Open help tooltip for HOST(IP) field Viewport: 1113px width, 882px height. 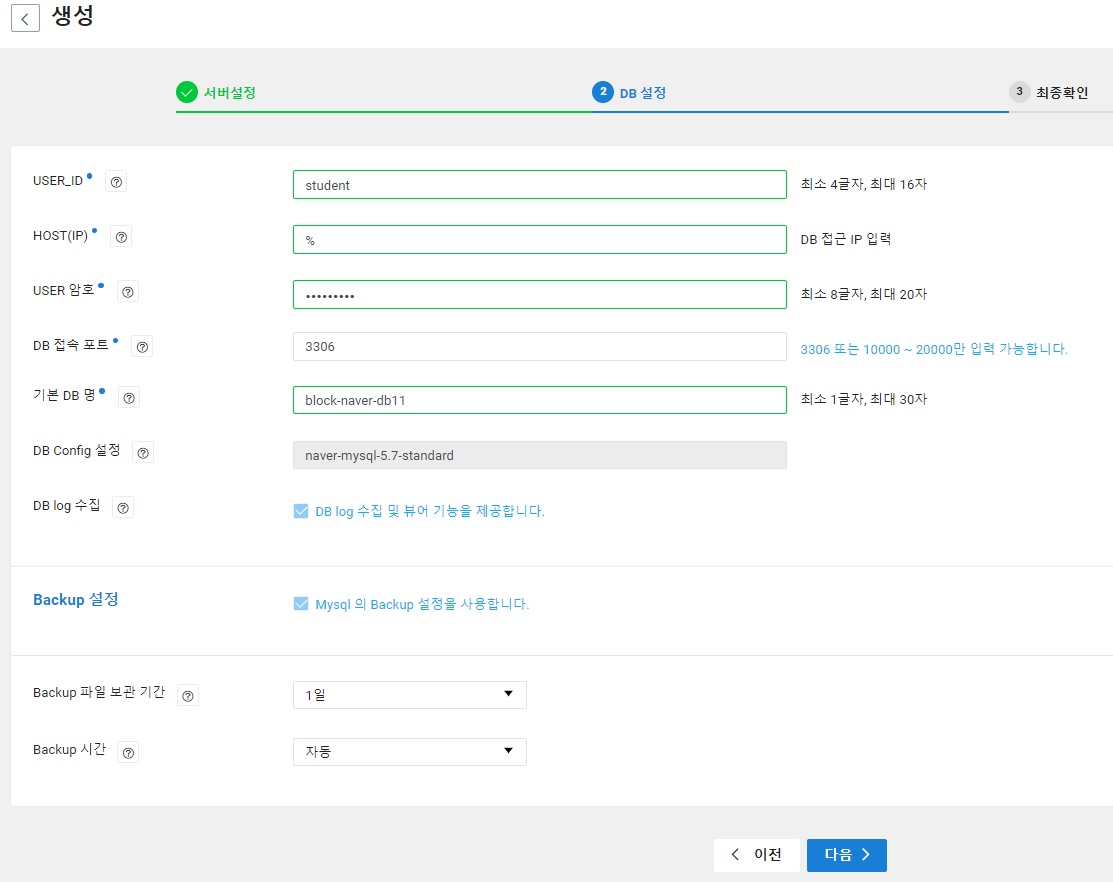point(121,236)
